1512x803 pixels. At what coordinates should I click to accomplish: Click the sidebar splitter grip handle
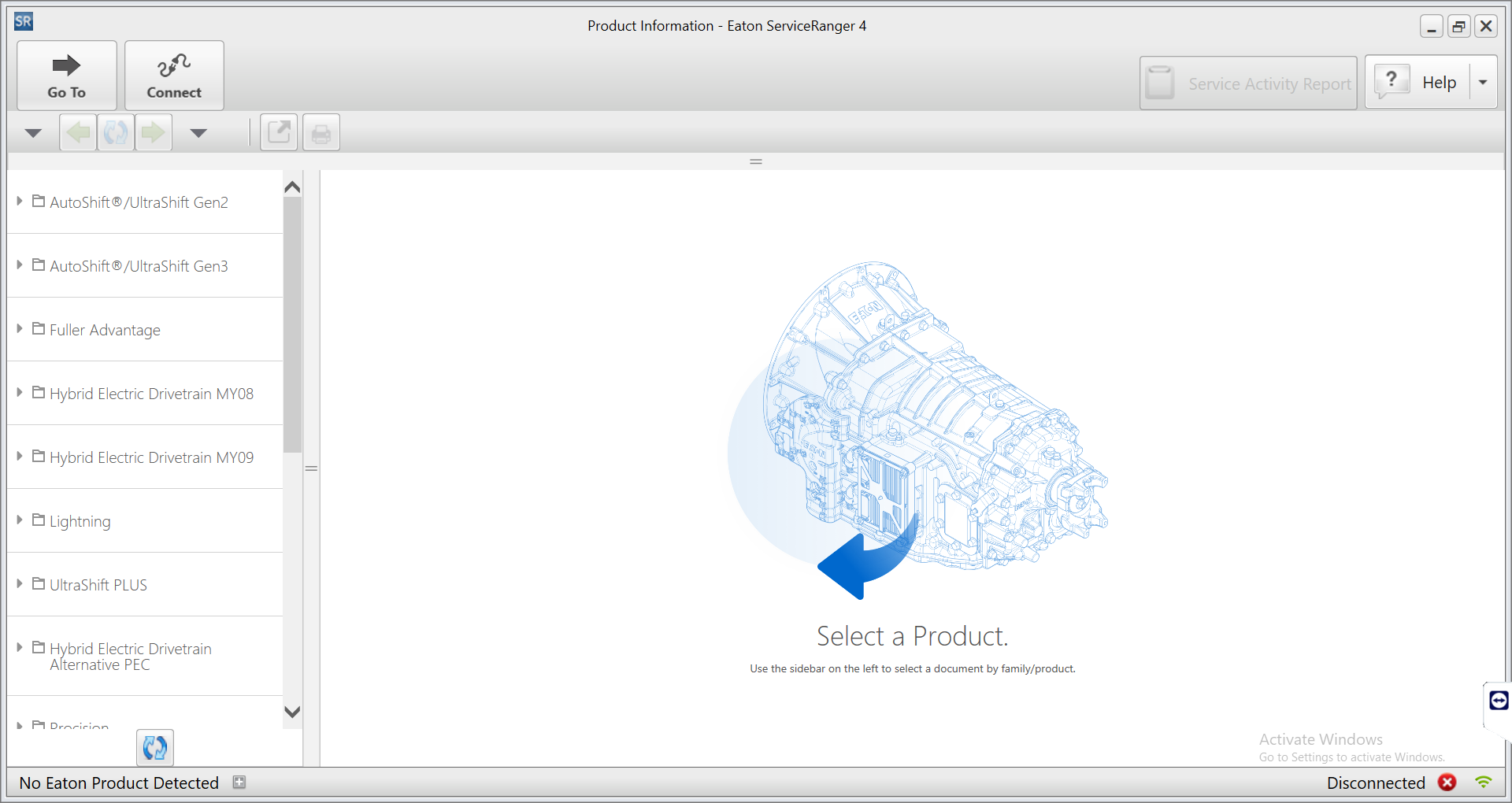(311, 468)
